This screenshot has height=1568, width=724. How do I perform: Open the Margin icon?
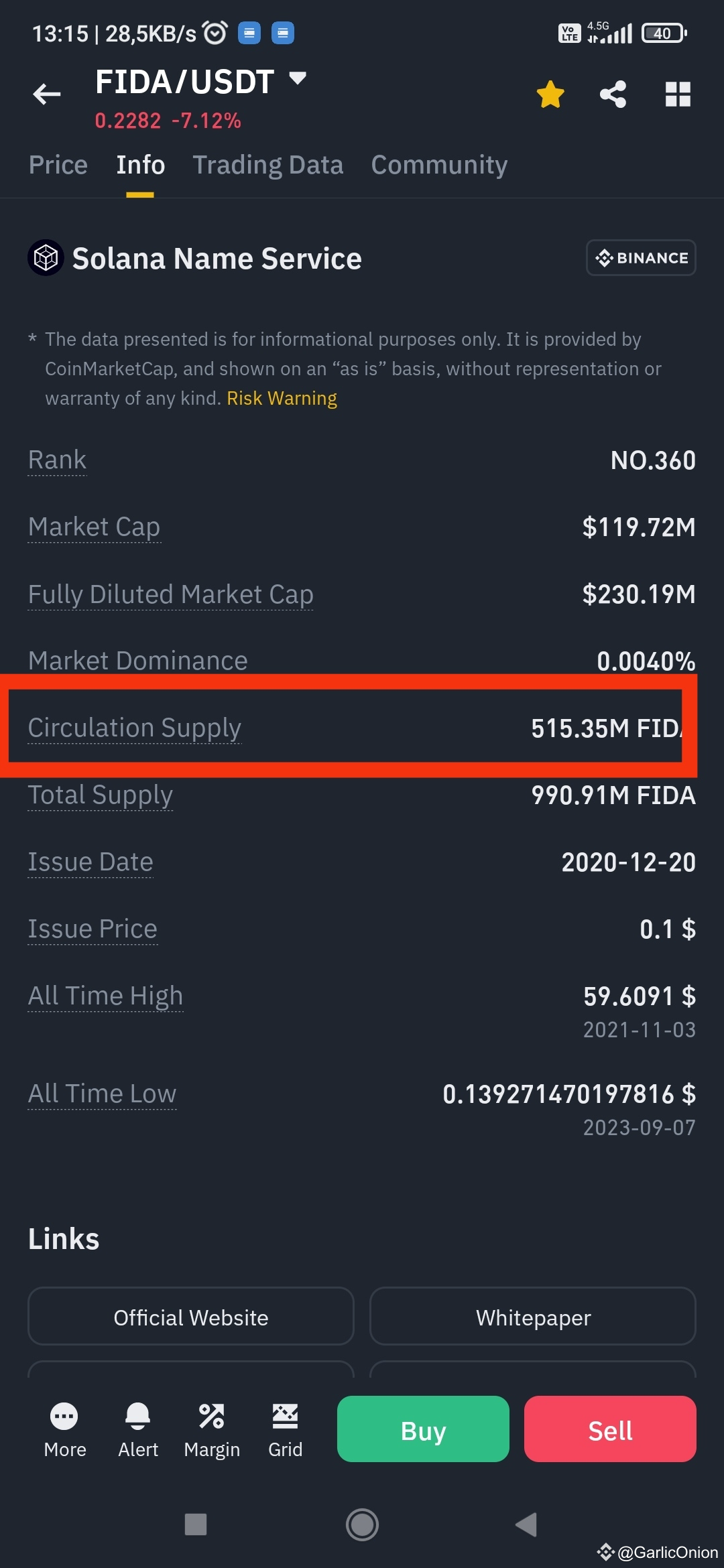[212, 1429]
